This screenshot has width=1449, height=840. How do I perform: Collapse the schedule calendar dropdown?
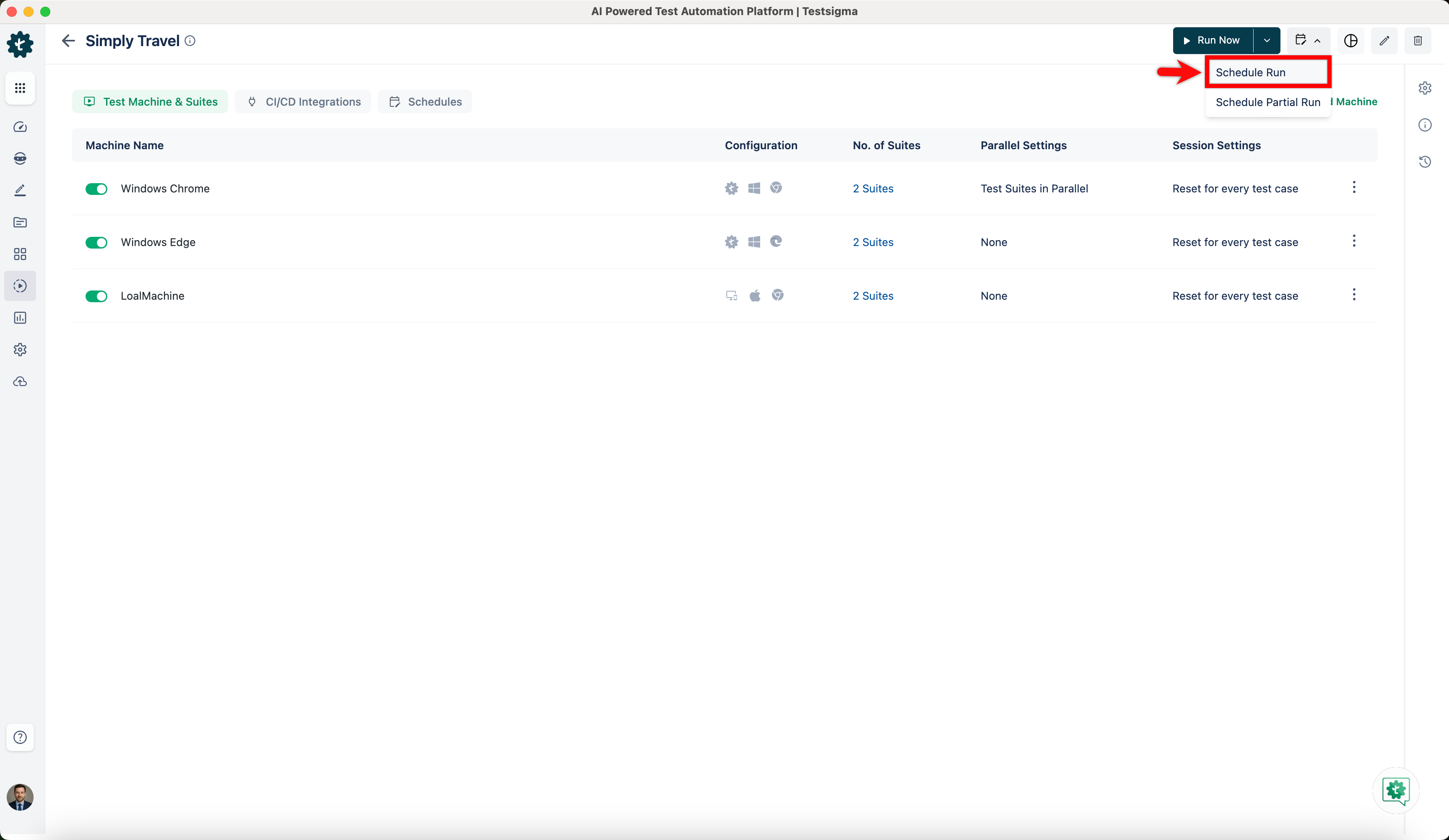click(x=1308, y=41)
